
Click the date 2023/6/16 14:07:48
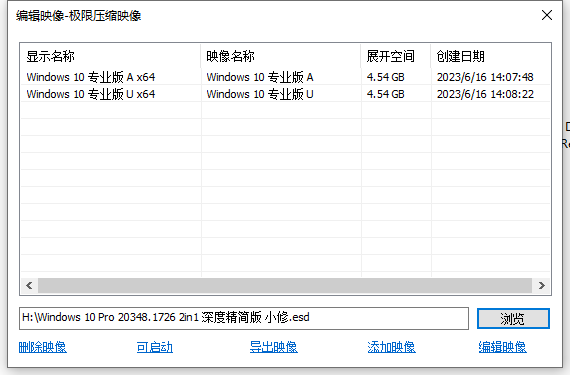click(485, 77)
